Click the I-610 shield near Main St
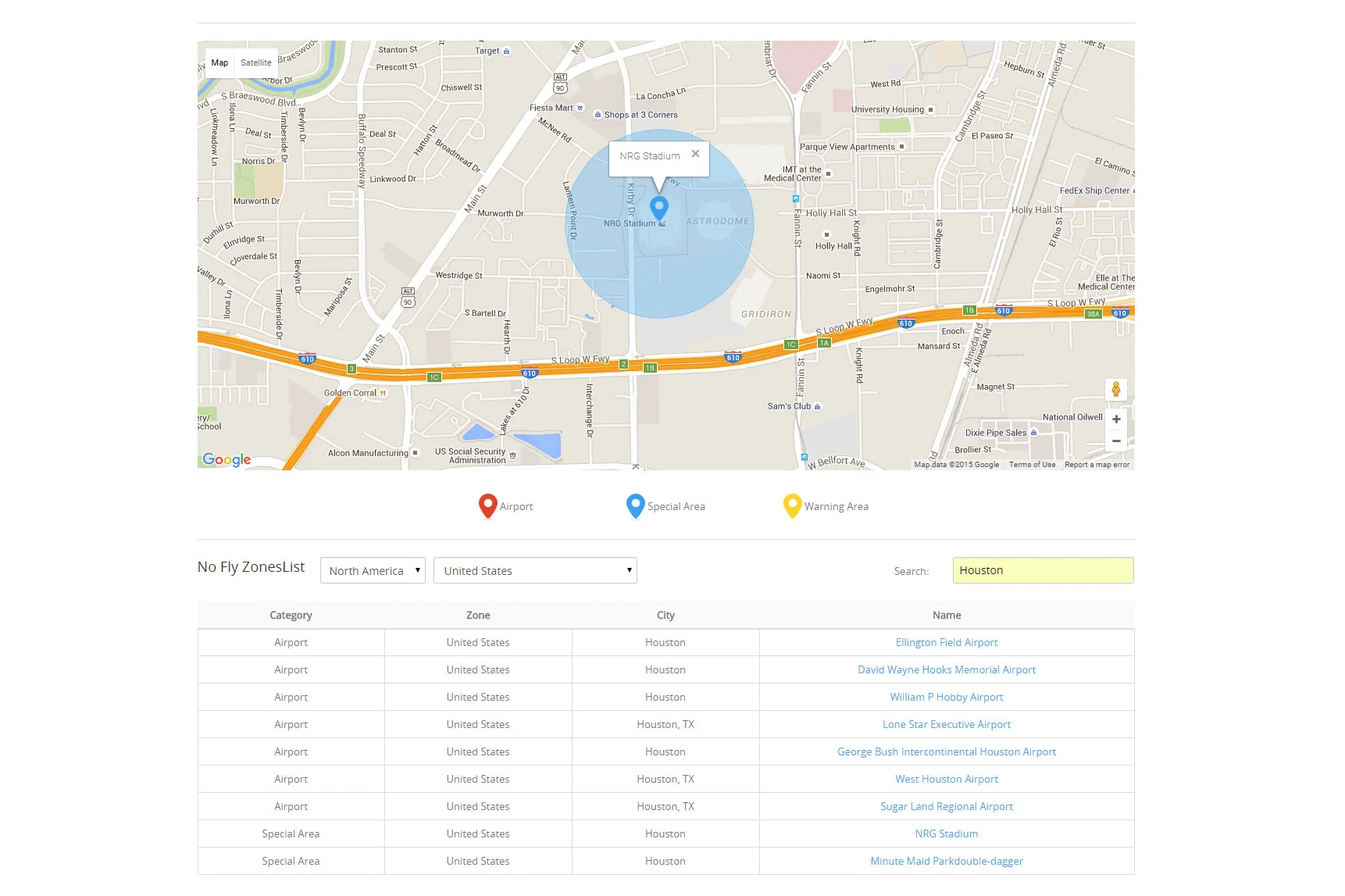Image resolution: width=1345 pixels, height=896 pixels. (307, 359)
